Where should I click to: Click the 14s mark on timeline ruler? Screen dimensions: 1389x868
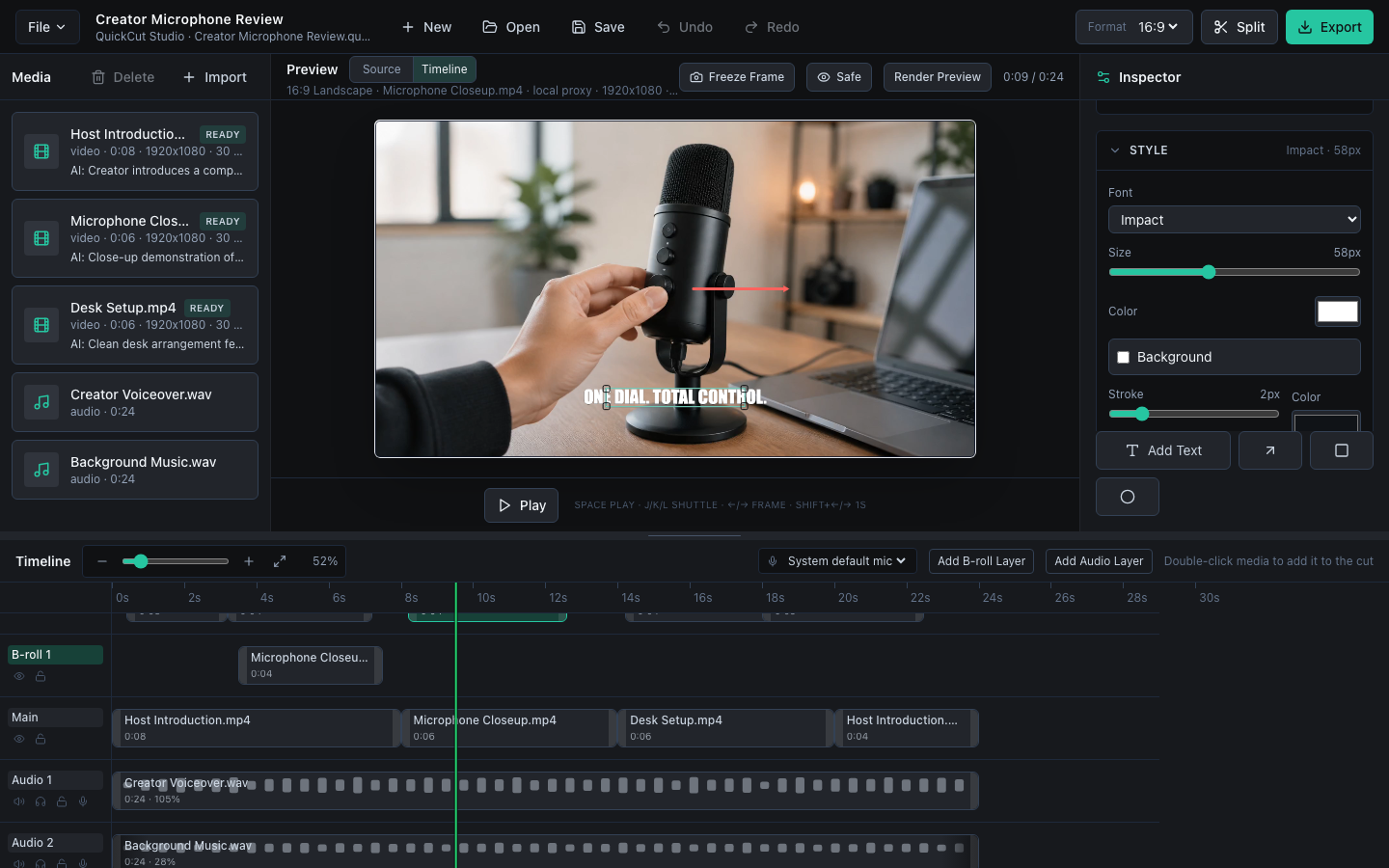(631, 598)
